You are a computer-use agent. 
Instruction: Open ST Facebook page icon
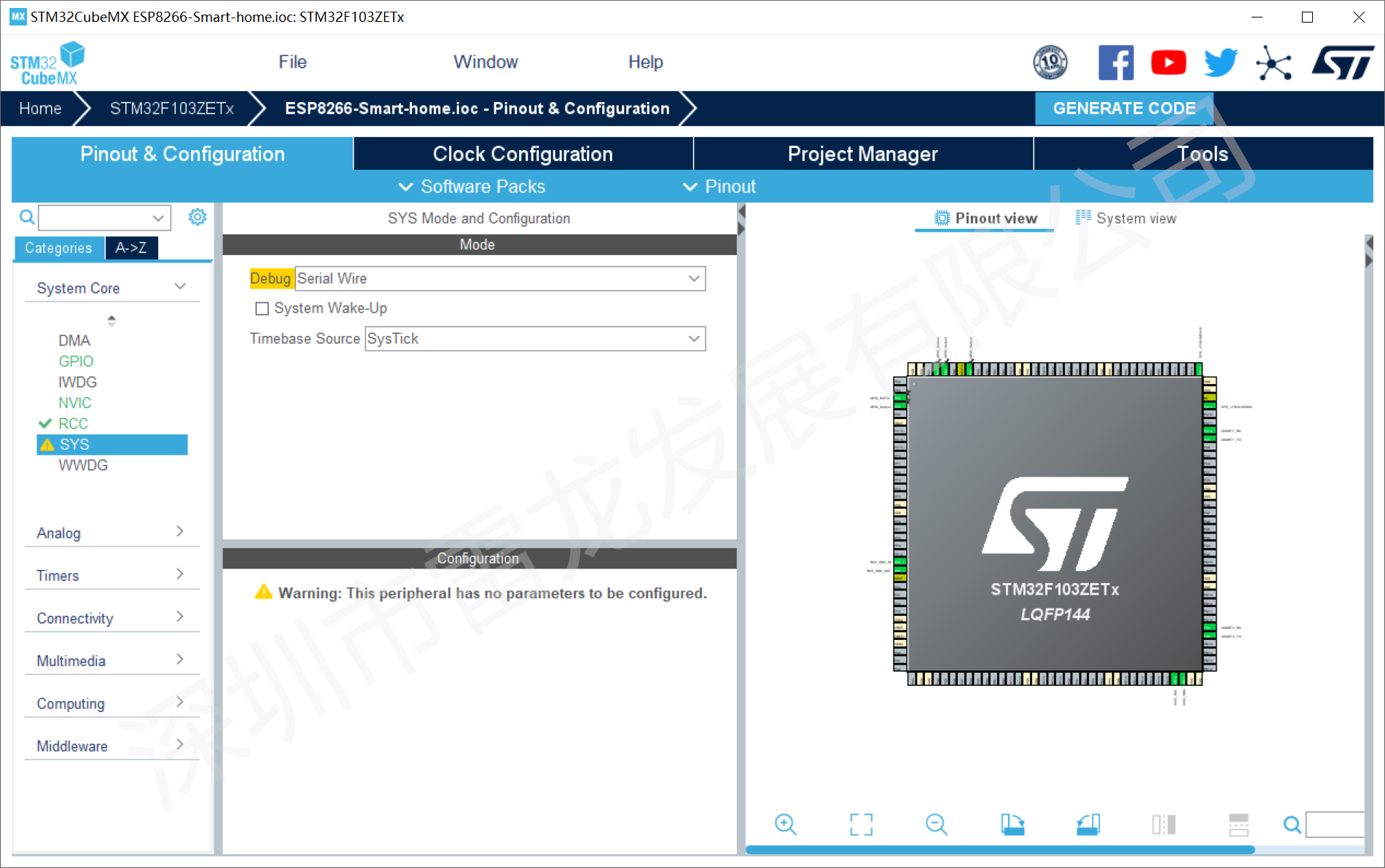(x=1116, y=63)
